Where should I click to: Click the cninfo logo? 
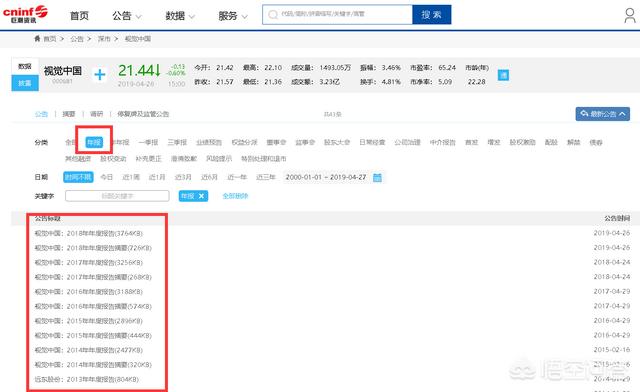coord(25,14)
